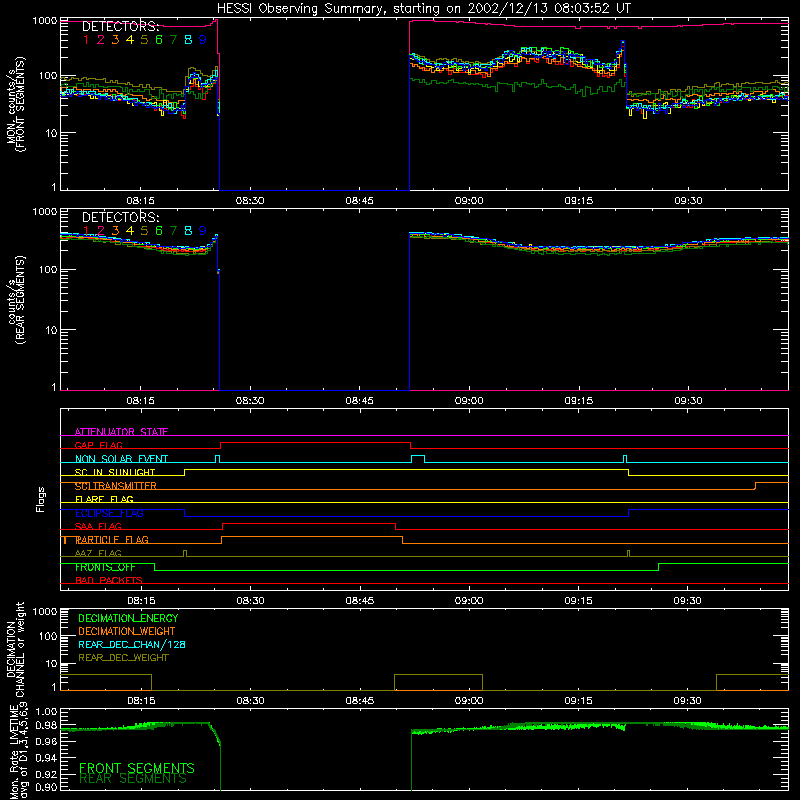This screenshot has height=800, width=800.
Task: Click detector number 9 in front segments legend
Action: 203,40
